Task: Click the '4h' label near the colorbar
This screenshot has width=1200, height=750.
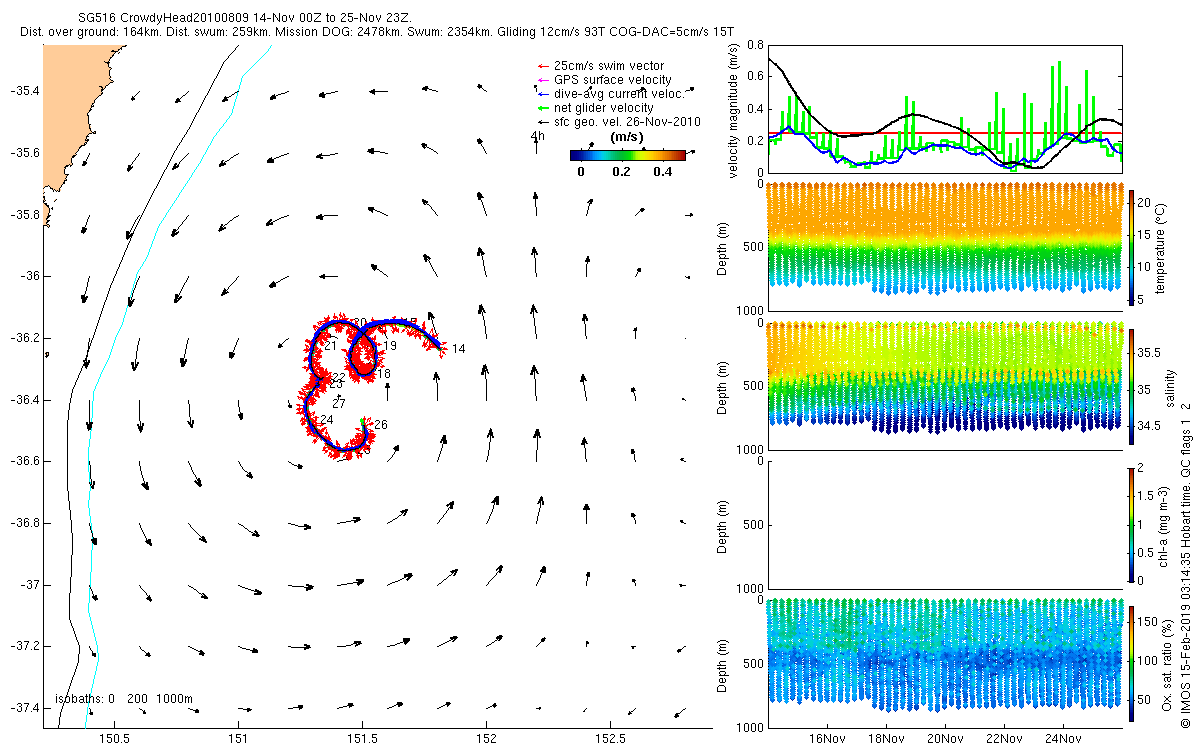Action: point(538,137)
